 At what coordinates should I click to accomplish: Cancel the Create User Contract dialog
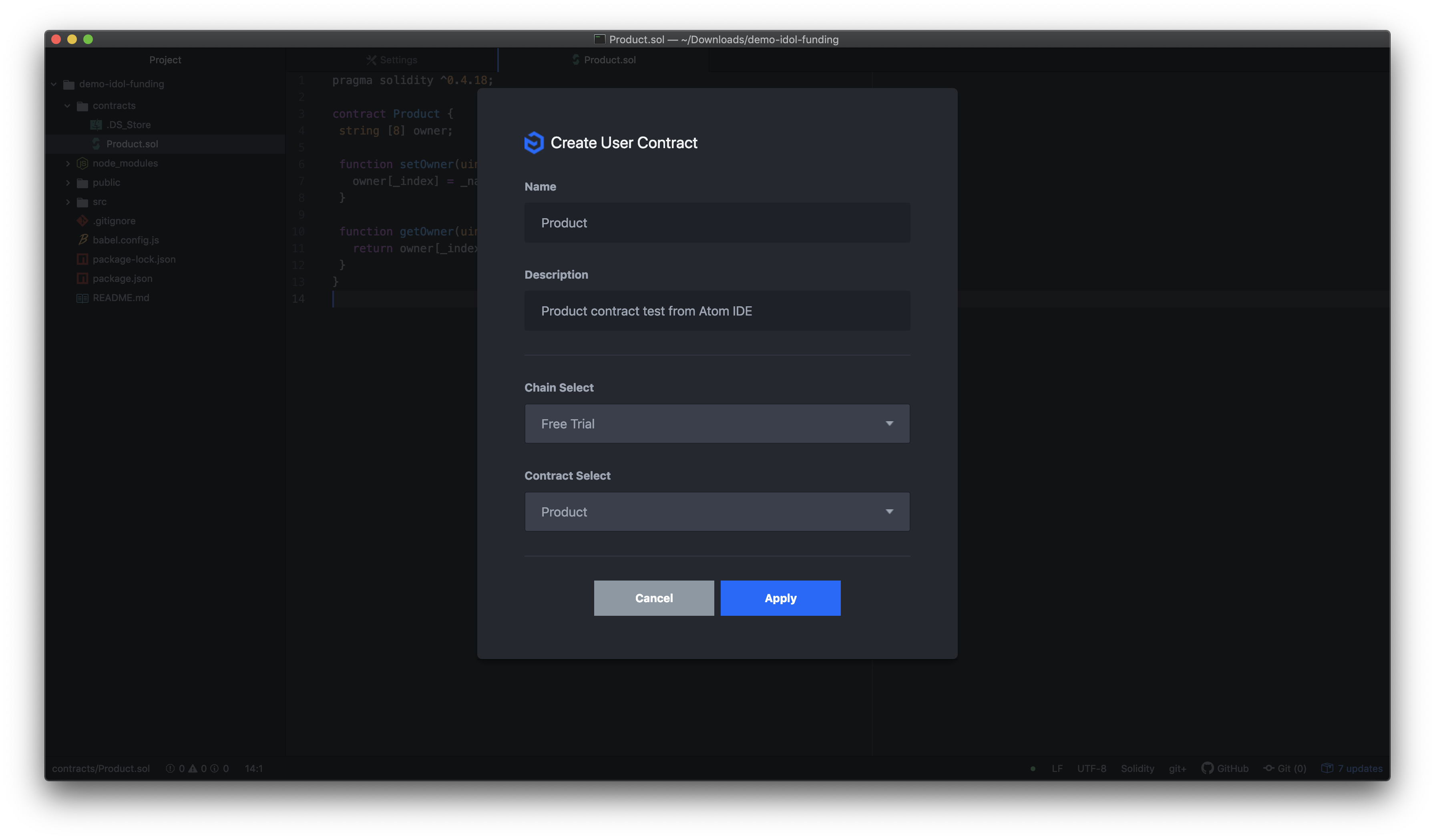[654, 598]
